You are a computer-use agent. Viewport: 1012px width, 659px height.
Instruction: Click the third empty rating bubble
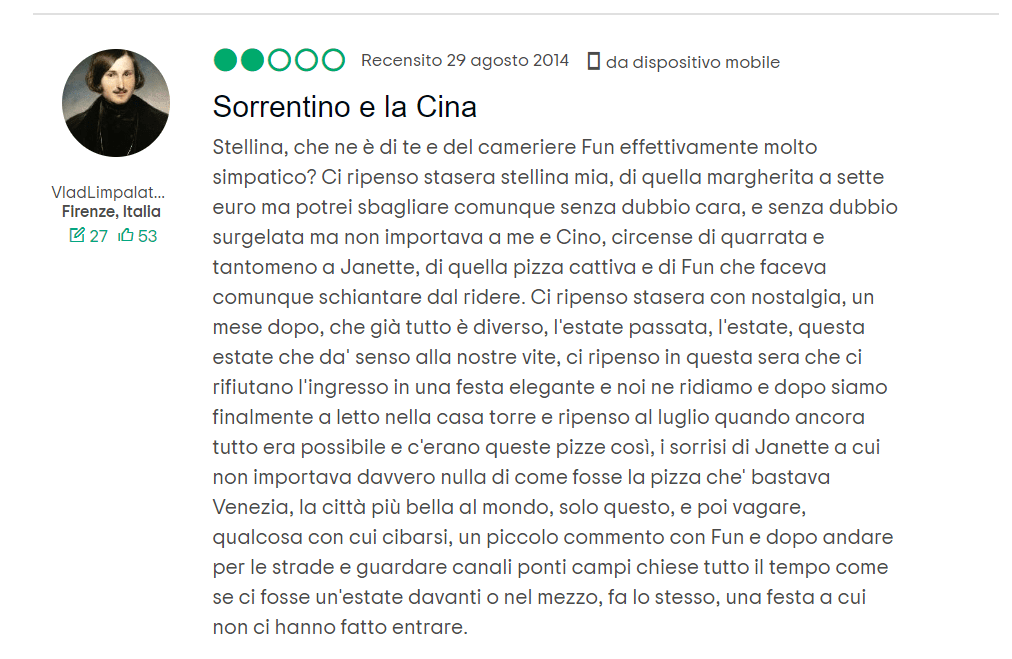(280, 60)
